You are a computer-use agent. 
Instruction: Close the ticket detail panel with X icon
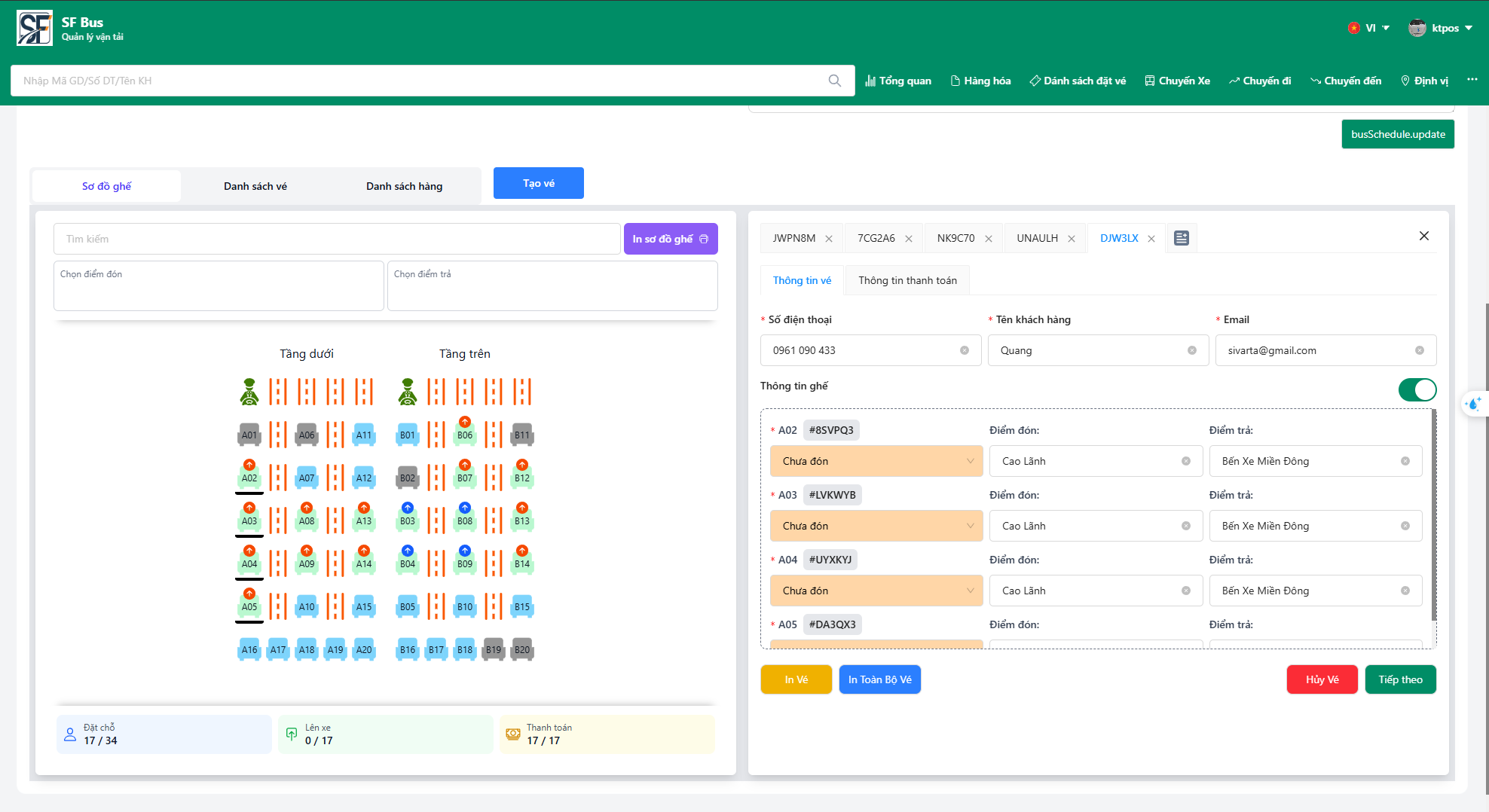point(1423,236)
